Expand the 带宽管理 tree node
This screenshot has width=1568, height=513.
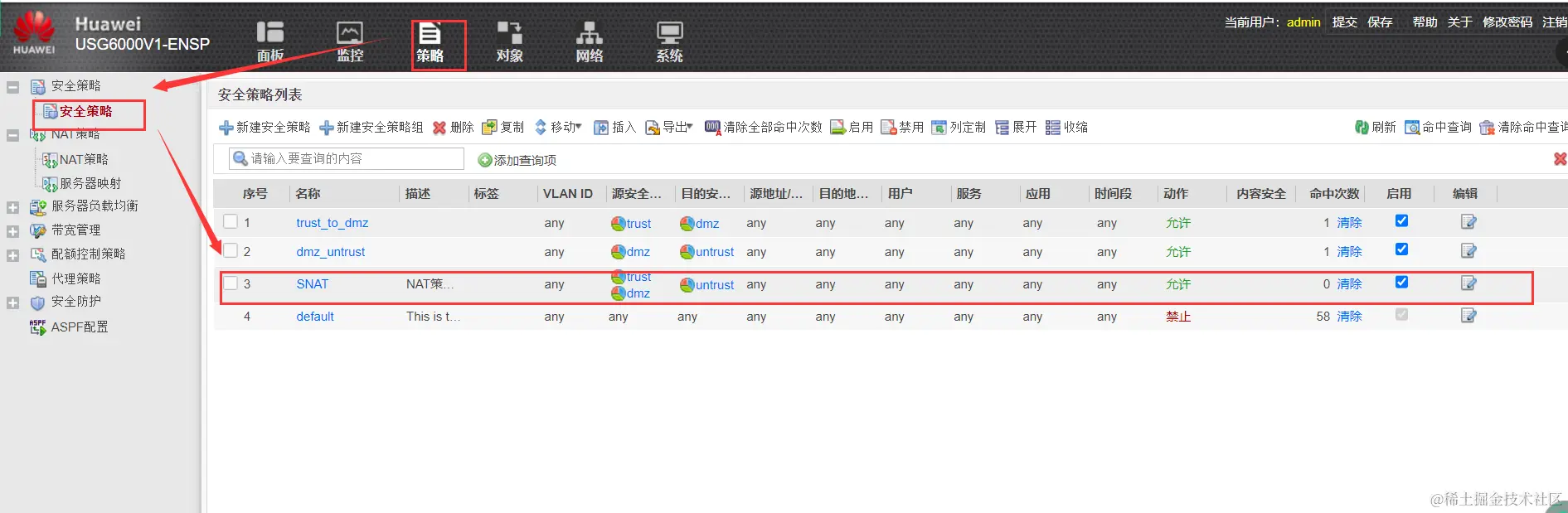[x=13, y=231]
